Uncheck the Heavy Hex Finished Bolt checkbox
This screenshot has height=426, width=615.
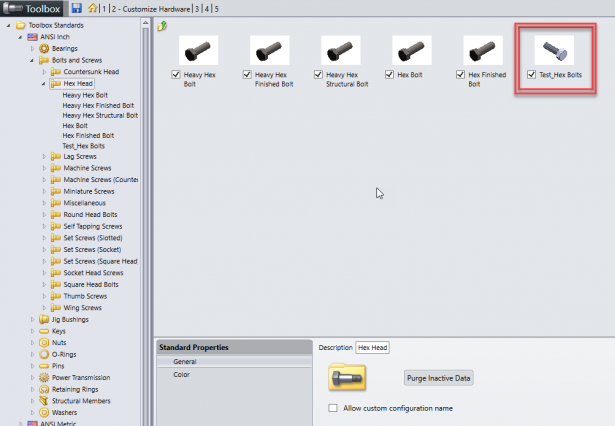pyautogui.click(x=247, y=75)
